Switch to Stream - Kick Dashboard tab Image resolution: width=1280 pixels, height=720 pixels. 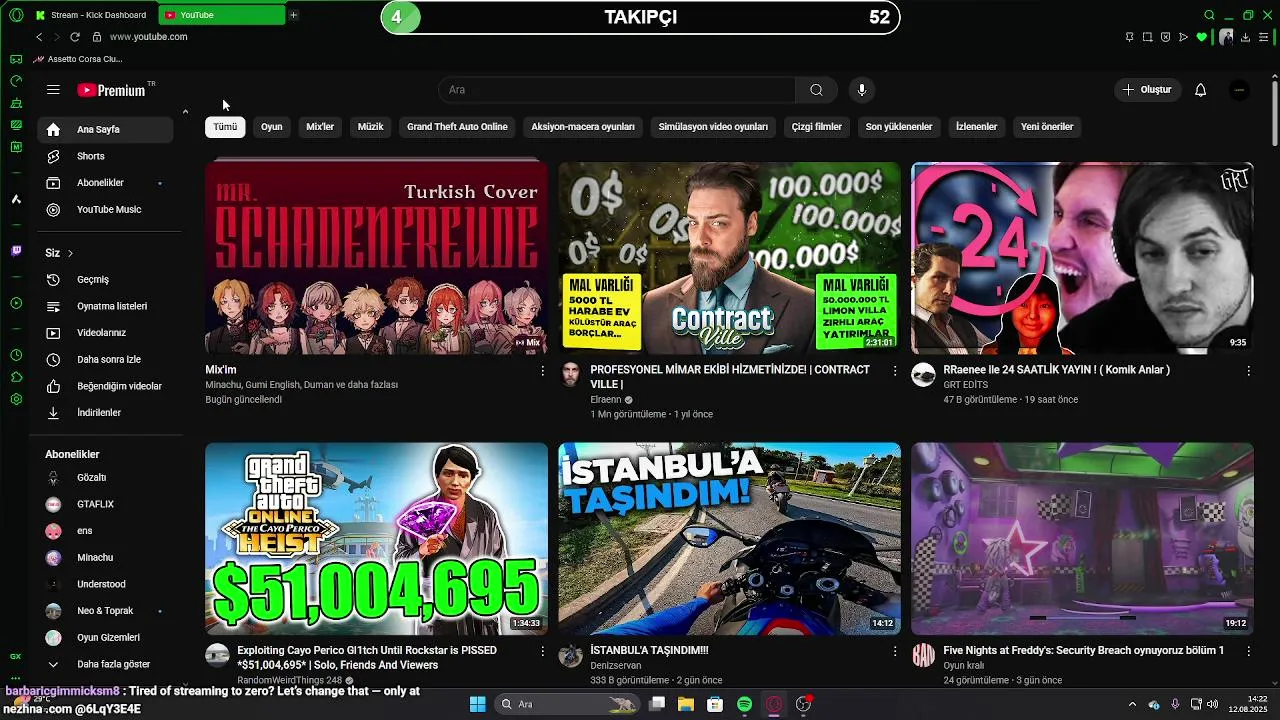(x=93, y=15)
